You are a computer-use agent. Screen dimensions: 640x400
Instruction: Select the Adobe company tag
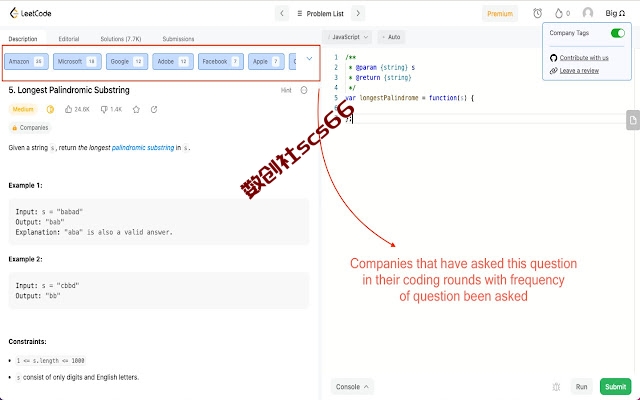click(173, 62)
